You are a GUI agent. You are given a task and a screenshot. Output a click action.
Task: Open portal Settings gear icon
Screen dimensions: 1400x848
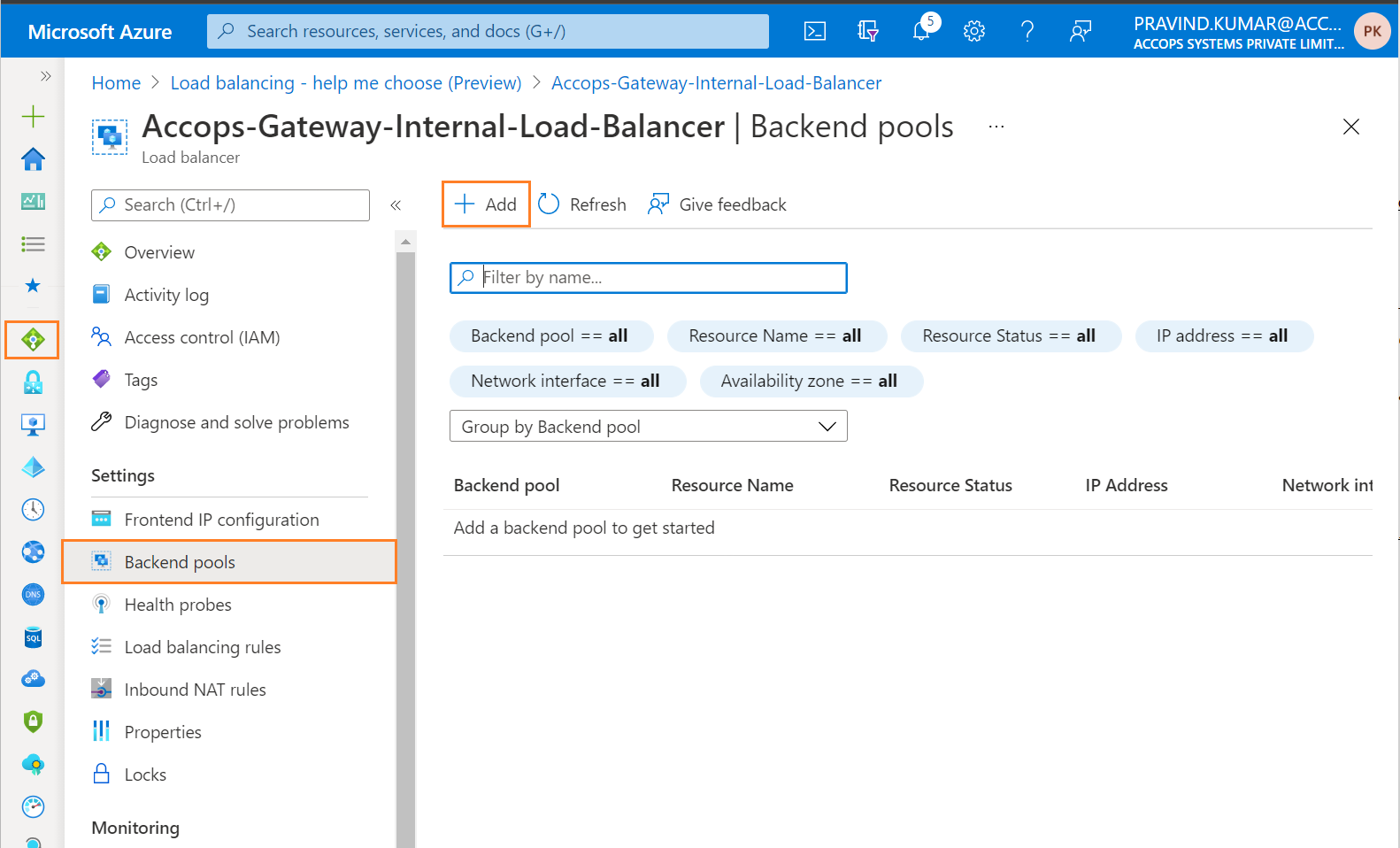(974, 31)
